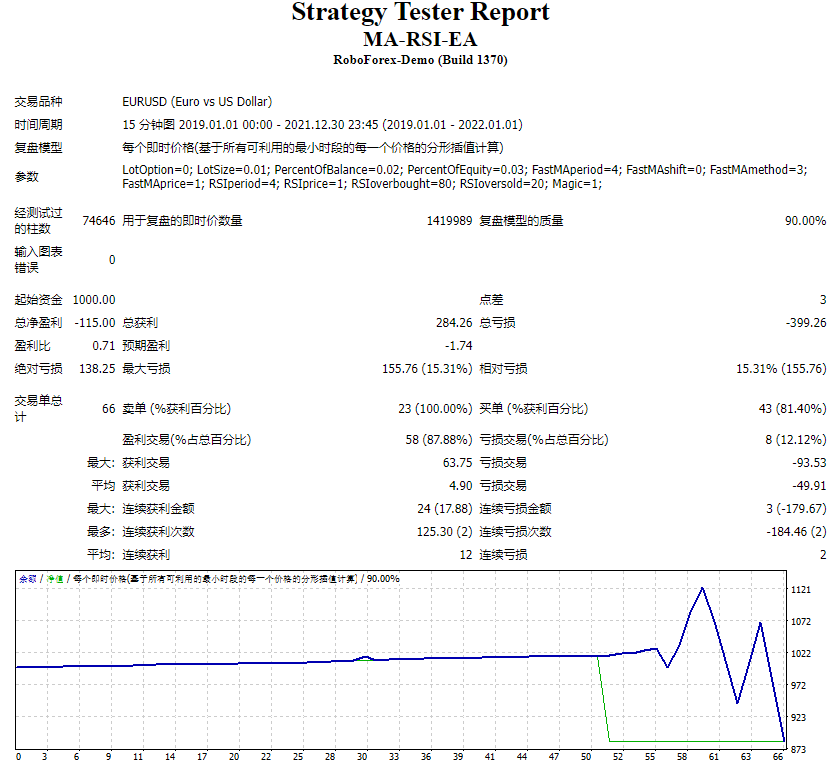Viewport: 834px width, 766px height.
Task: Select the LotOption=0 parameters line
Action: [465, 170]
